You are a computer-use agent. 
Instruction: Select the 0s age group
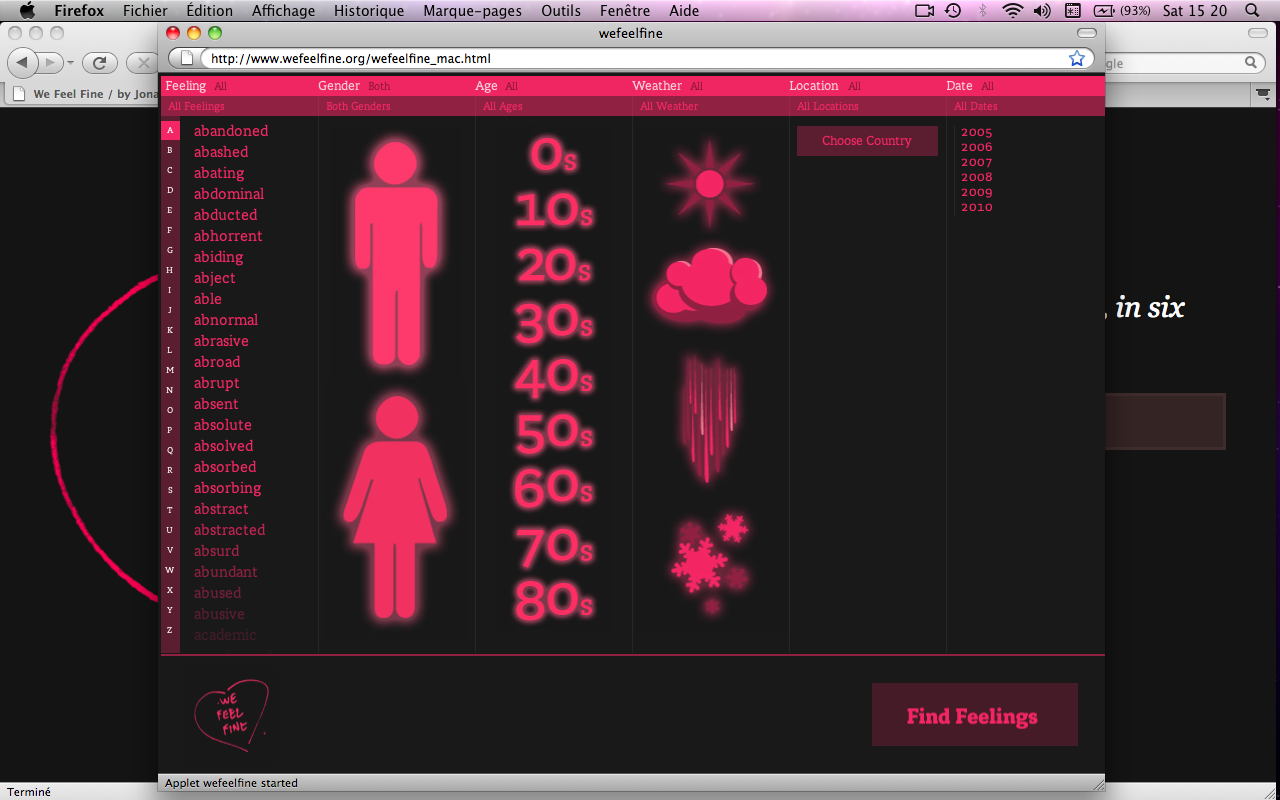click(554, 155)
